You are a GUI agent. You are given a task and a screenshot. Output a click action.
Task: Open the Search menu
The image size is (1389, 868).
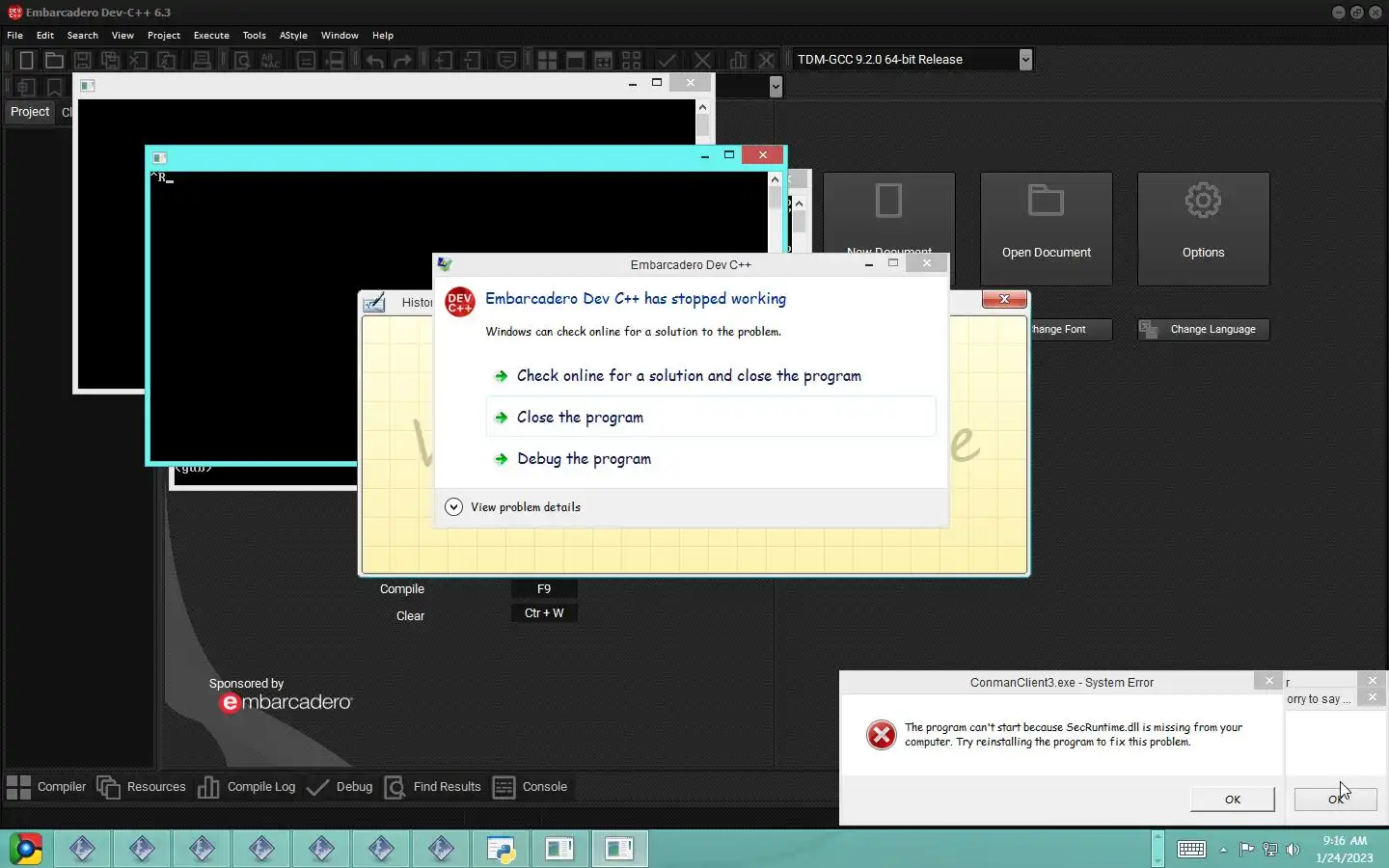[83, 36]
